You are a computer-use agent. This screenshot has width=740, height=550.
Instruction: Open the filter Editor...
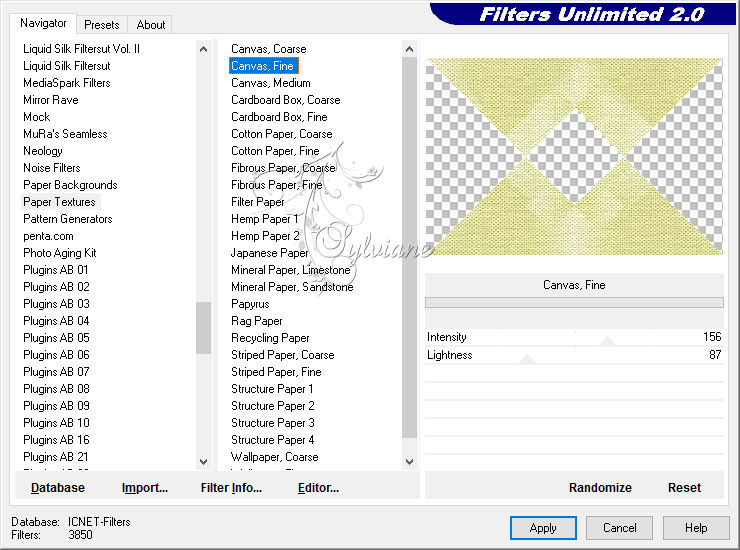point(318,488)
